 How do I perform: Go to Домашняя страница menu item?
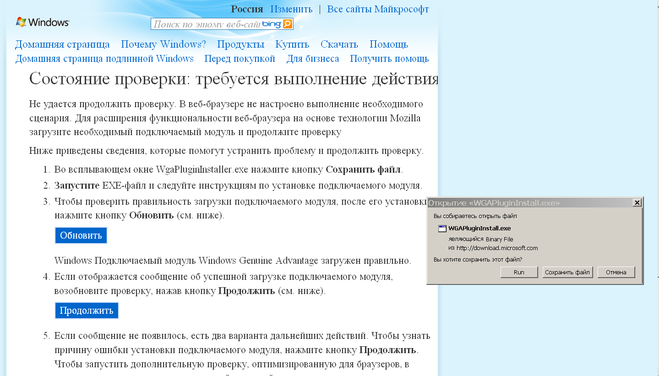[x=62, y=44]
